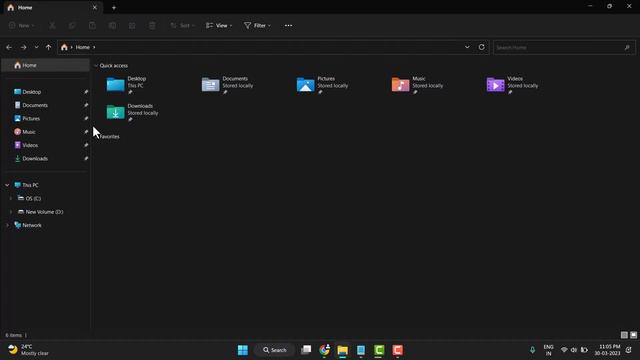Go forward with the right arrow

coord(24,47)
